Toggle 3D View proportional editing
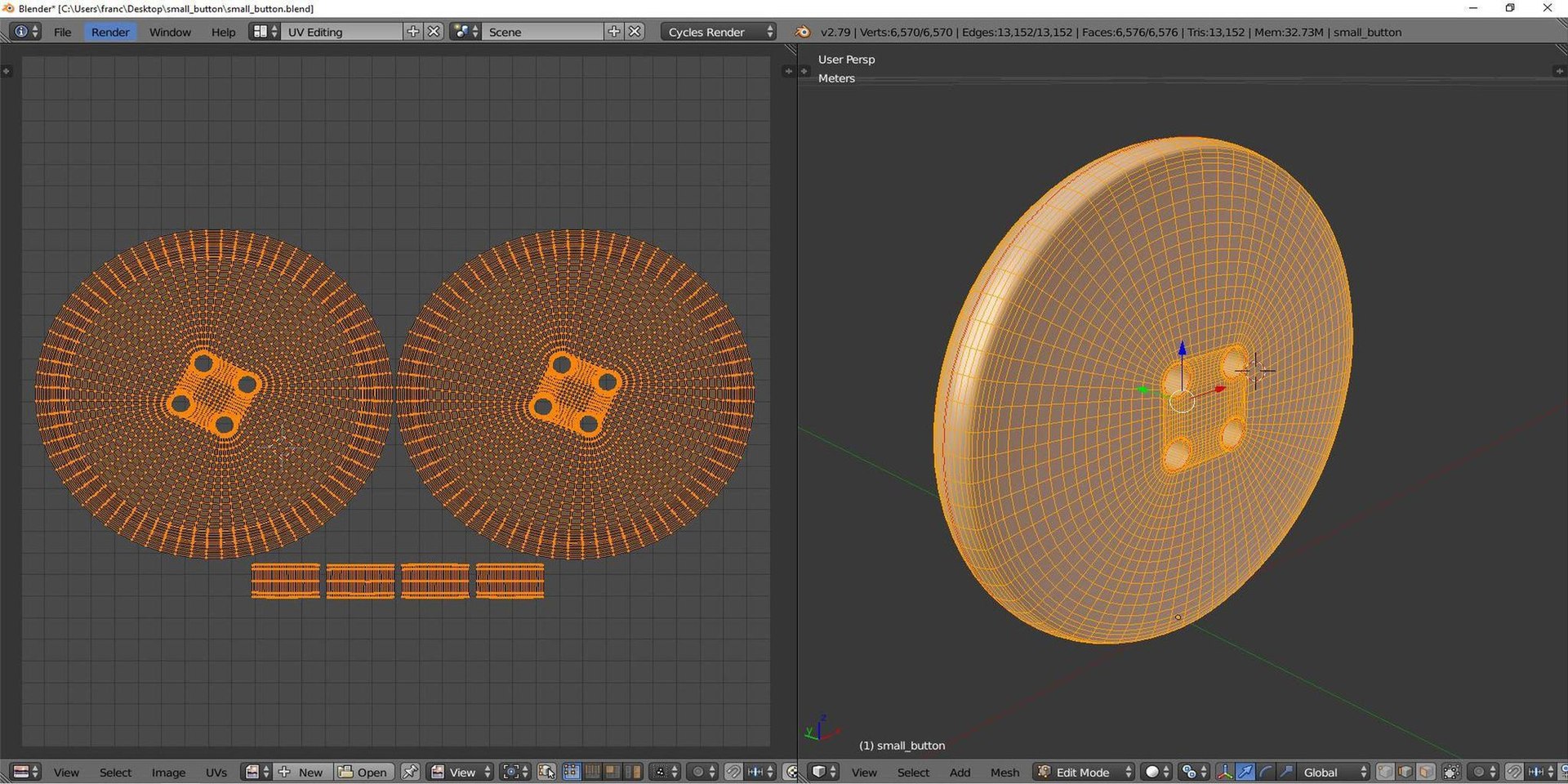 pos(1482,772)
